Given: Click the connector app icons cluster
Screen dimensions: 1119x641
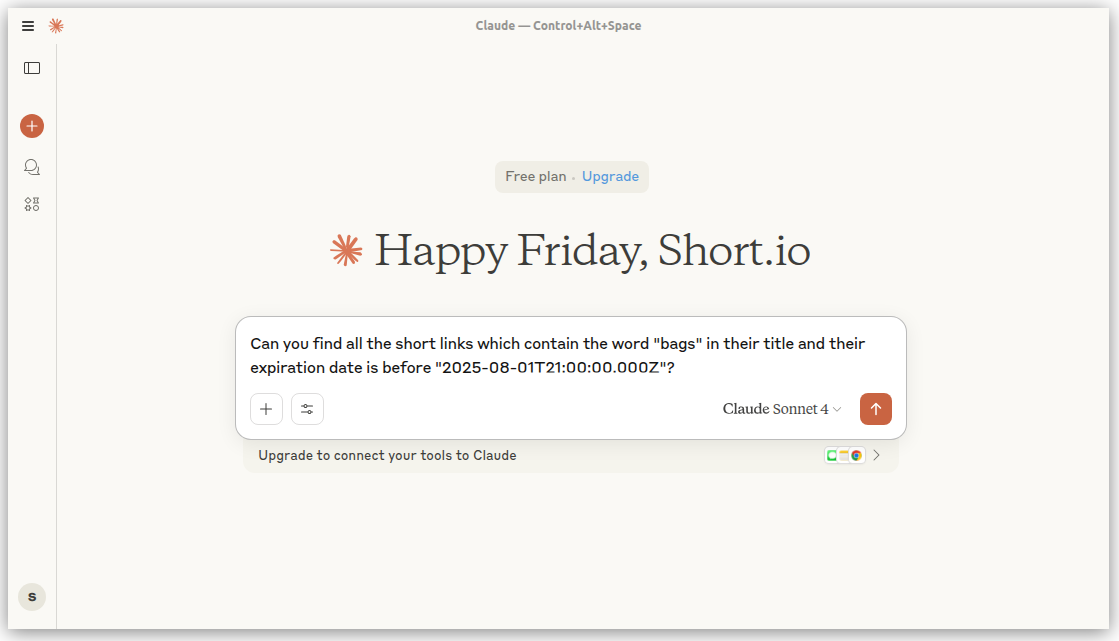Looking at the screenshot, I should click(844, 456).
